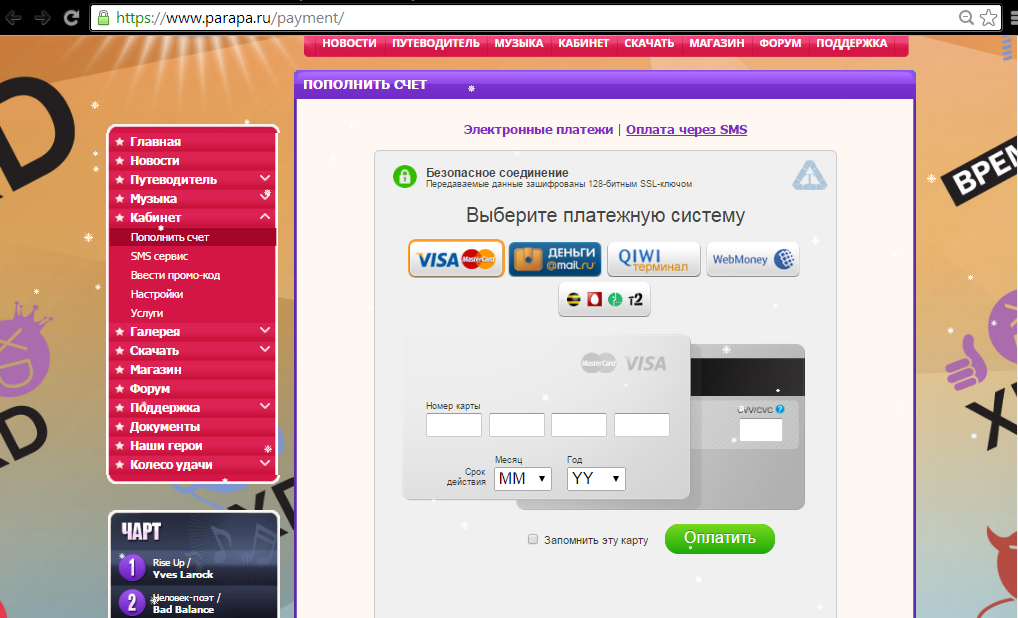Collapse Кабинет sidebar chevron

tap(265, 216)
